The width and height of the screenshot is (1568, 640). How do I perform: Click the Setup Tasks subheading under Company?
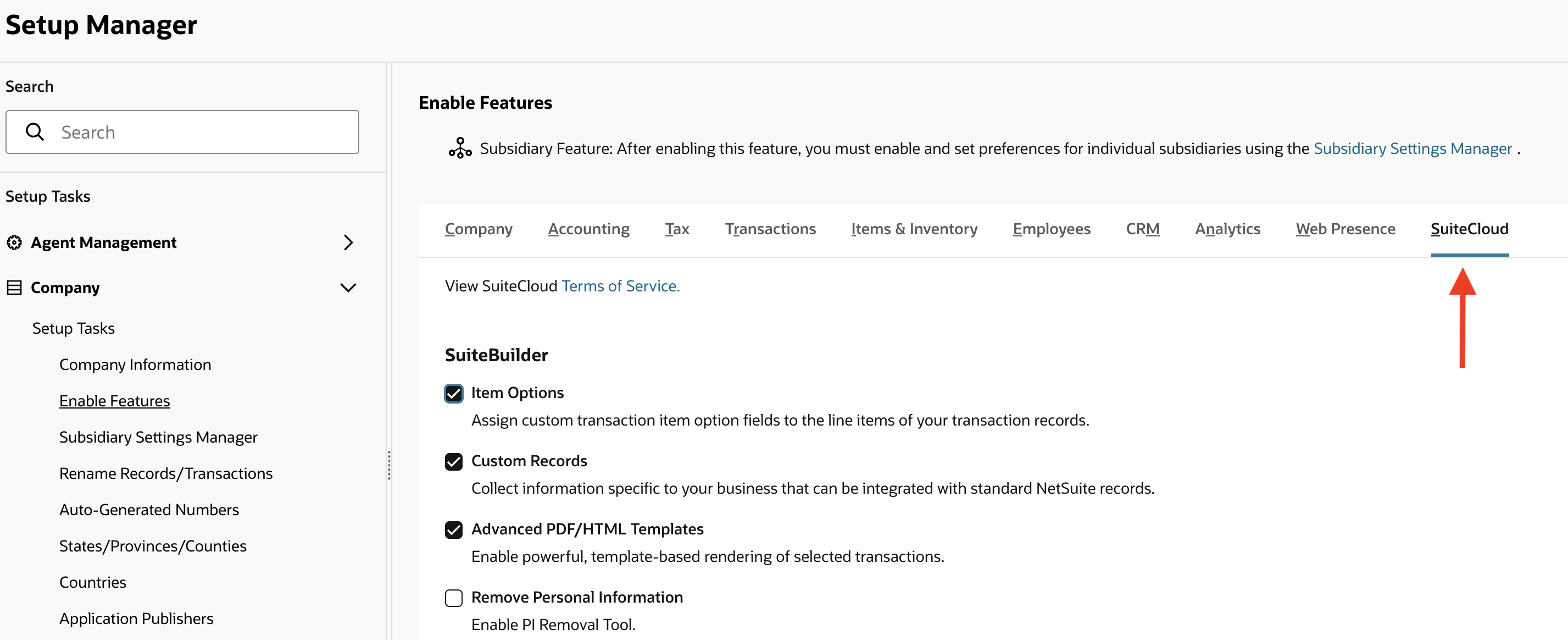click(73, 328)
